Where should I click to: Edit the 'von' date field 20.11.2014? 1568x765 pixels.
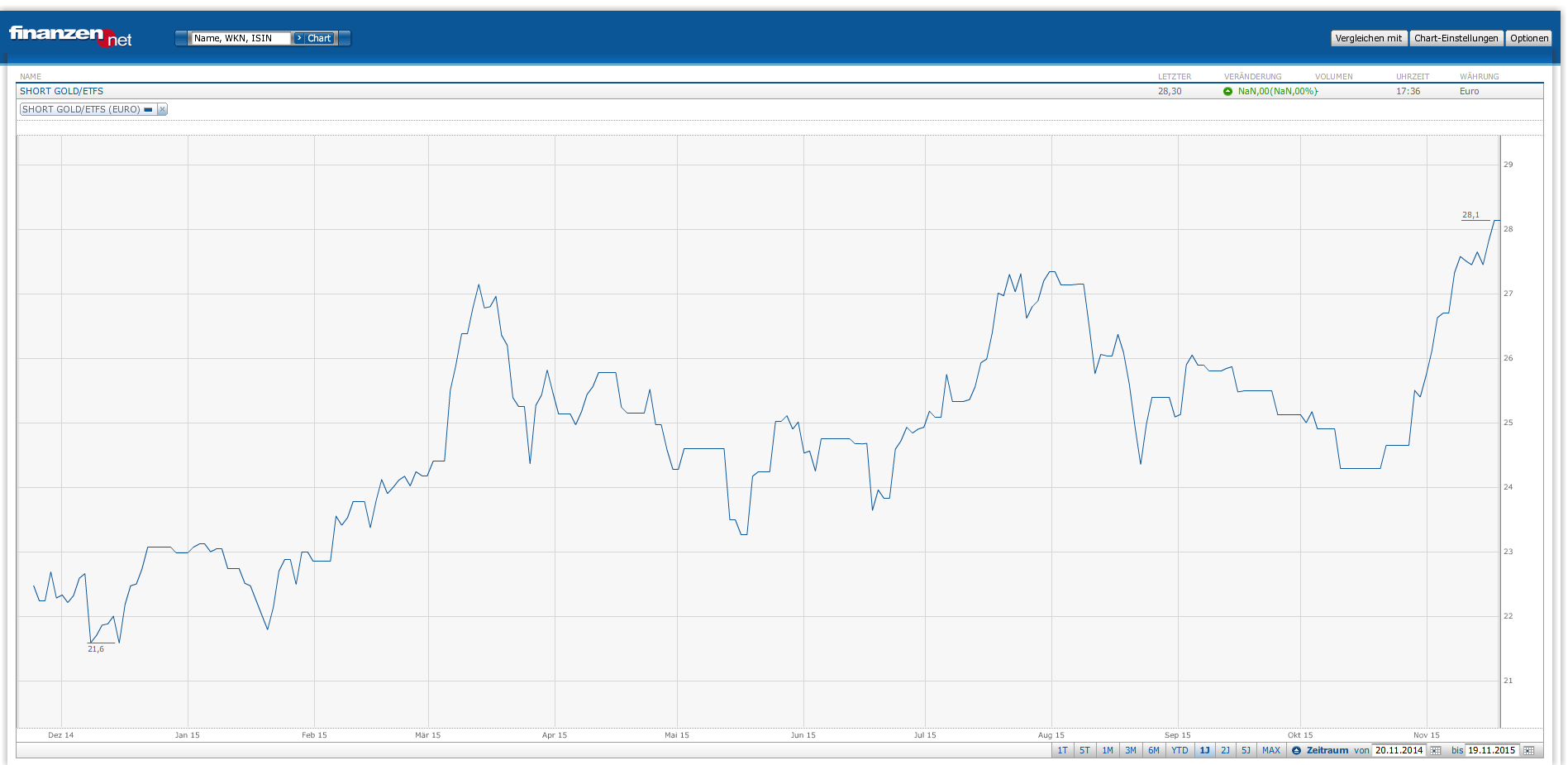(x=1399, y=751)
